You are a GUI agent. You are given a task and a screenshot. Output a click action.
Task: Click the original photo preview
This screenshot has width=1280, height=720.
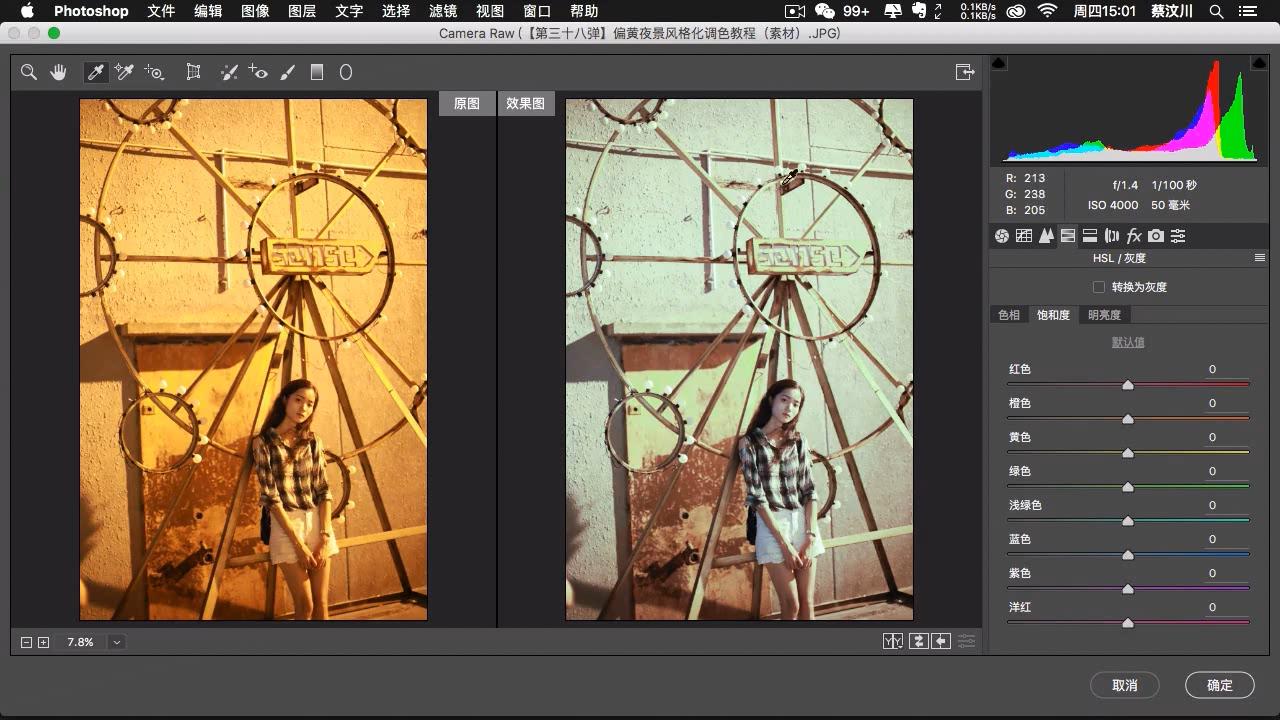point(253,359)
